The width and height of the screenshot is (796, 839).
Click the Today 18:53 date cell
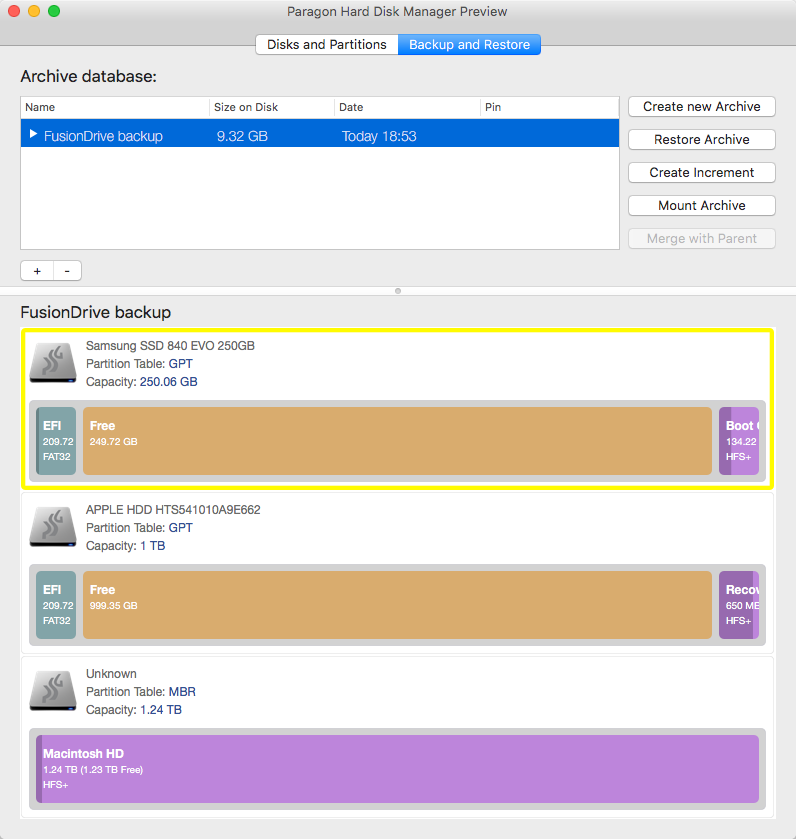379,136
